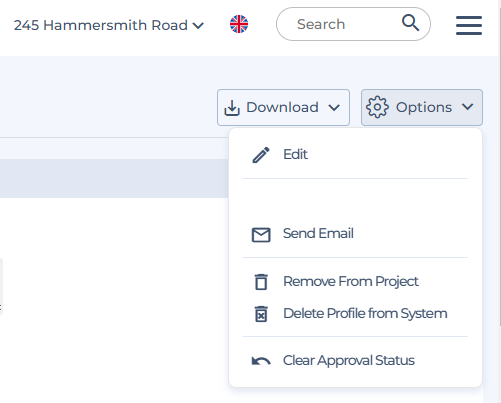Image resolution: width=501 pixels, height=403 pixels.
Task: Click the gear icon on Options
Action: [377, 107]
